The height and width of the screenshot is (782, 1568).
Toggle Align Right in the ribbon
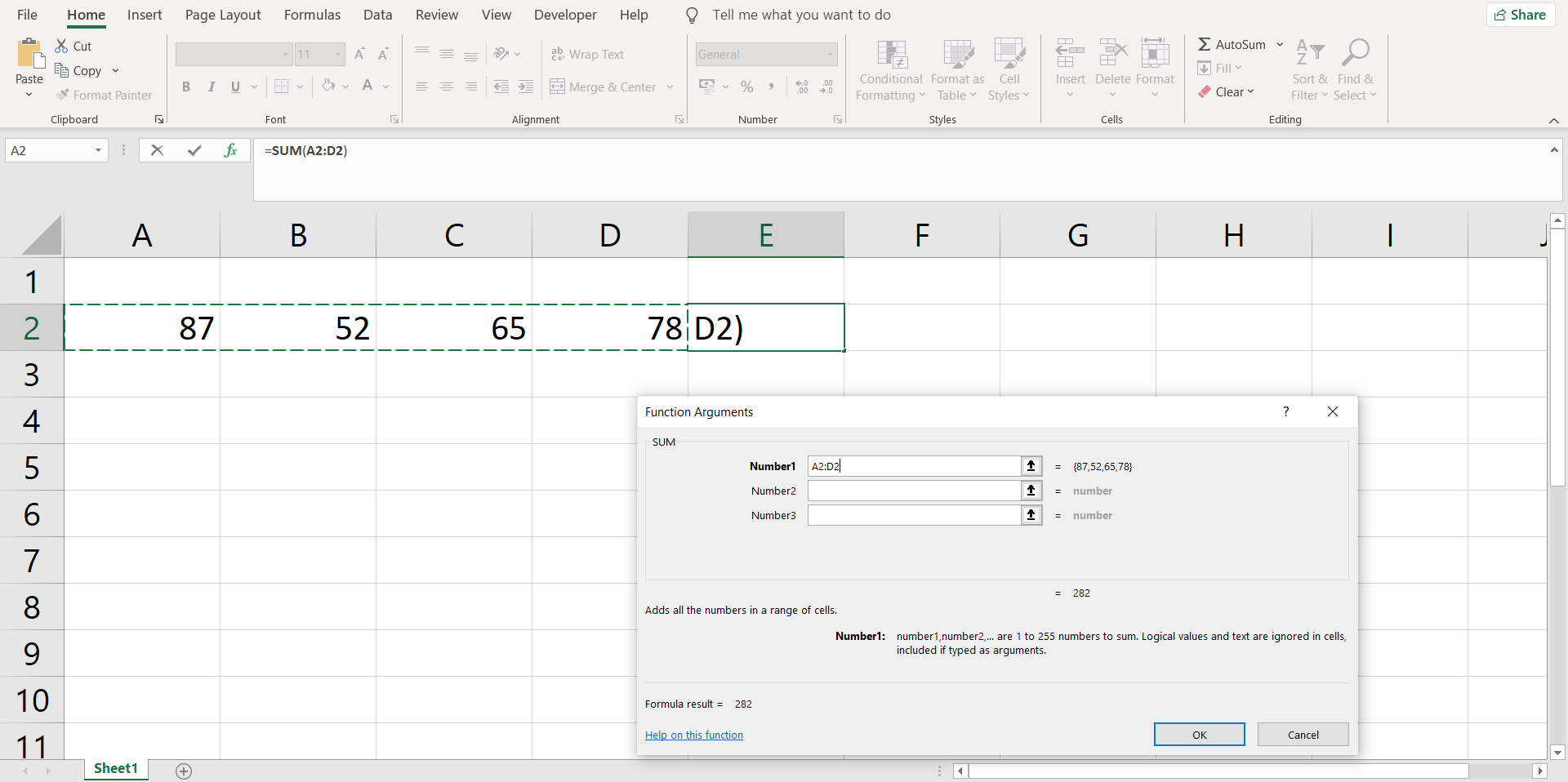[470, 87]
